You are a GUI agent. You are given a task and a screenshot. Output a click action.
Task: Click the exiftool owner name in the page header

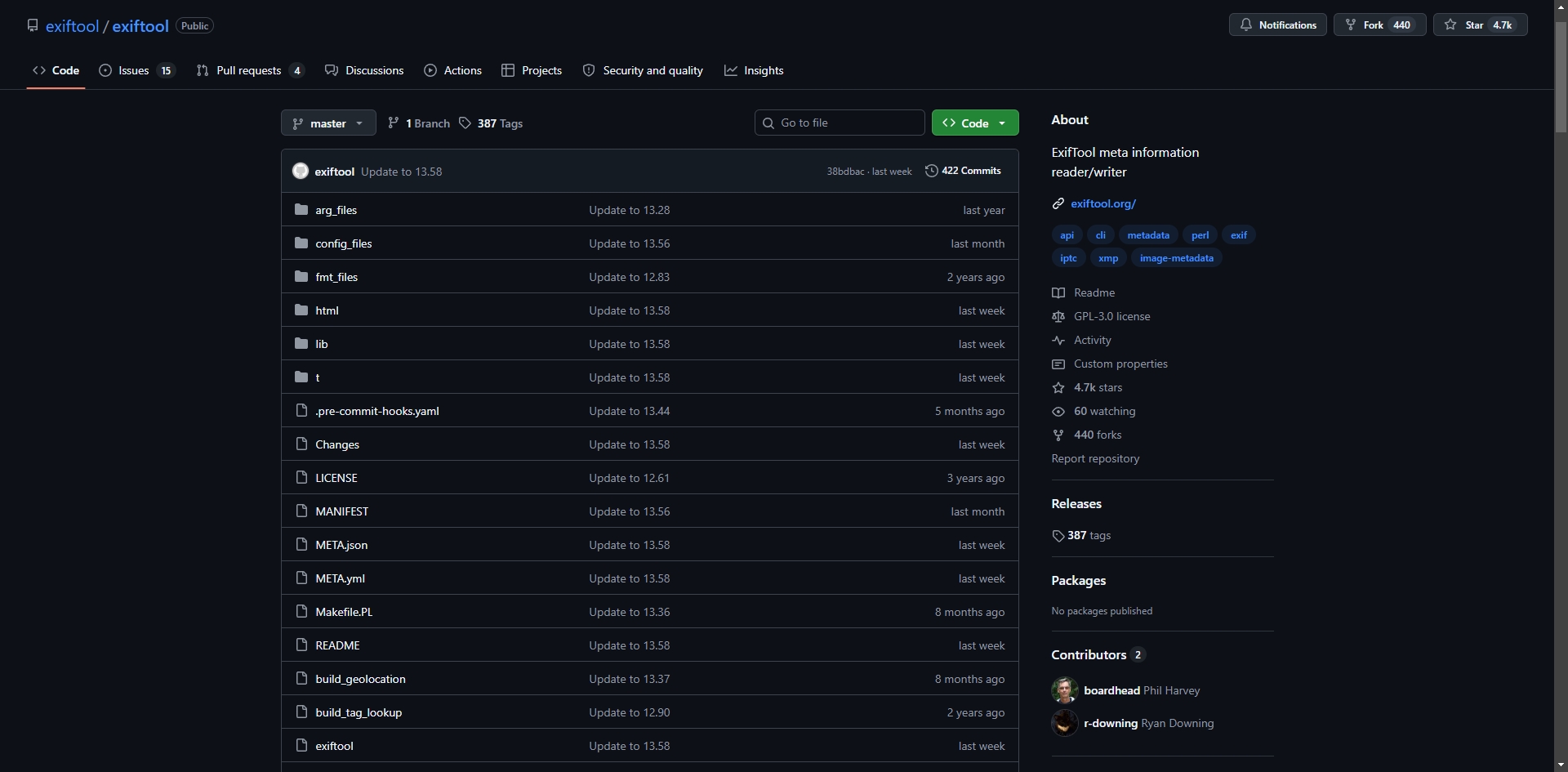coord(72,25)
